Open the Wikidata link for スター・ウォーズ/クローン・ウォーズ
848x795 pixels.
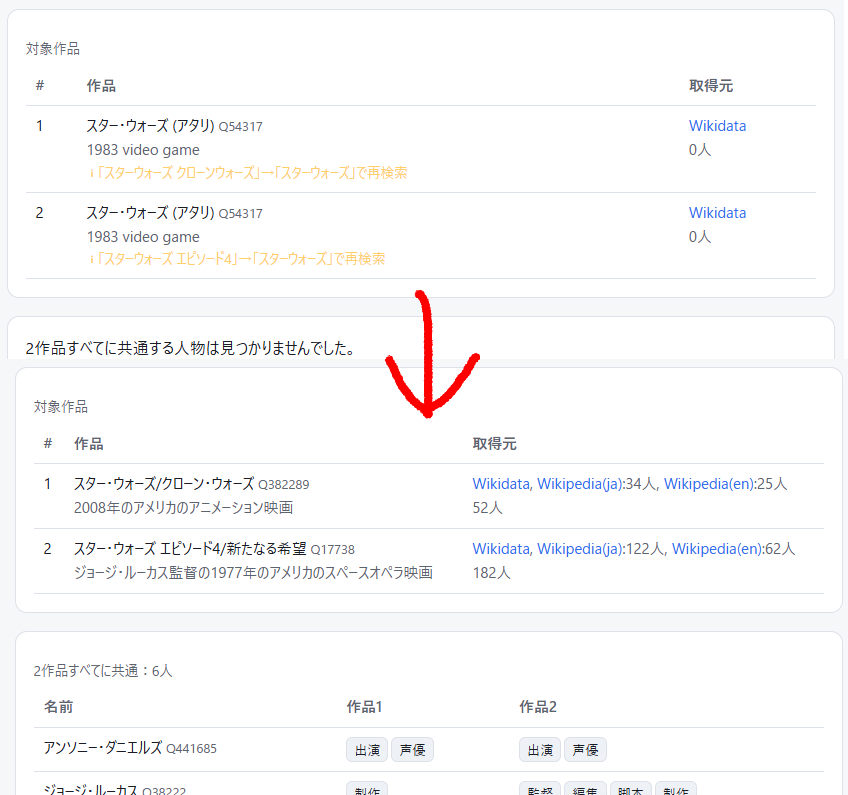pyautogui.click(x=501, y=484)
